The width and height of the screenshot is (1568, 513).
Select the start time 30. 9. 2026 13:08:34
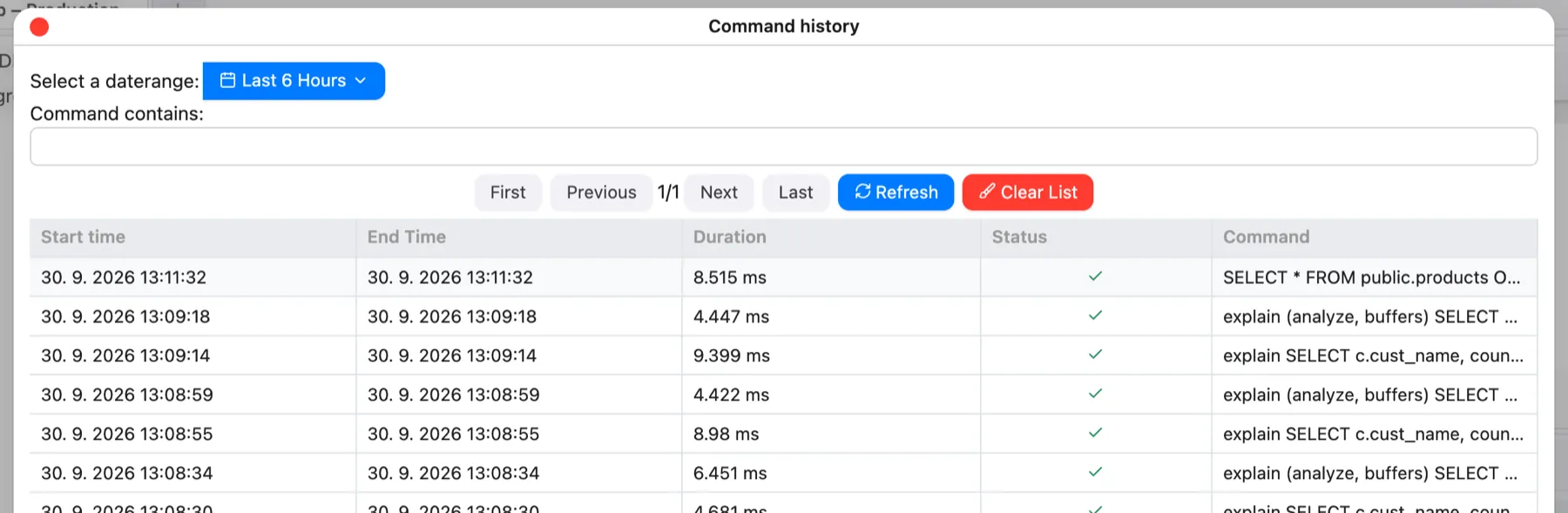[127, 474]
